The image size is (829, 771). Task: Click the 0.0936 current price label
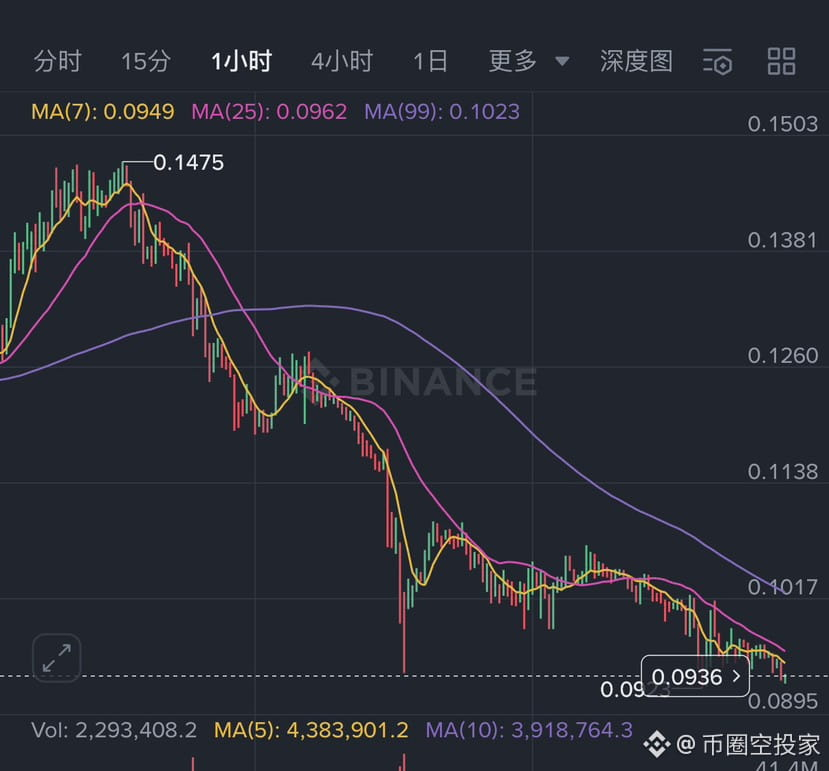[x=689, y=677]
